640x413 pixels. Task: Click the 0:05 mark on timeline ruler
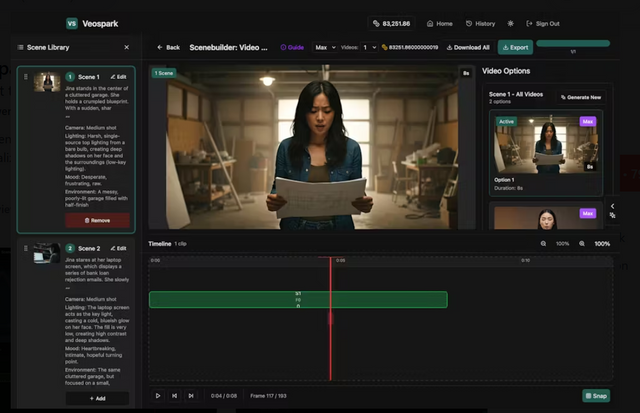[x=340, y=260]
